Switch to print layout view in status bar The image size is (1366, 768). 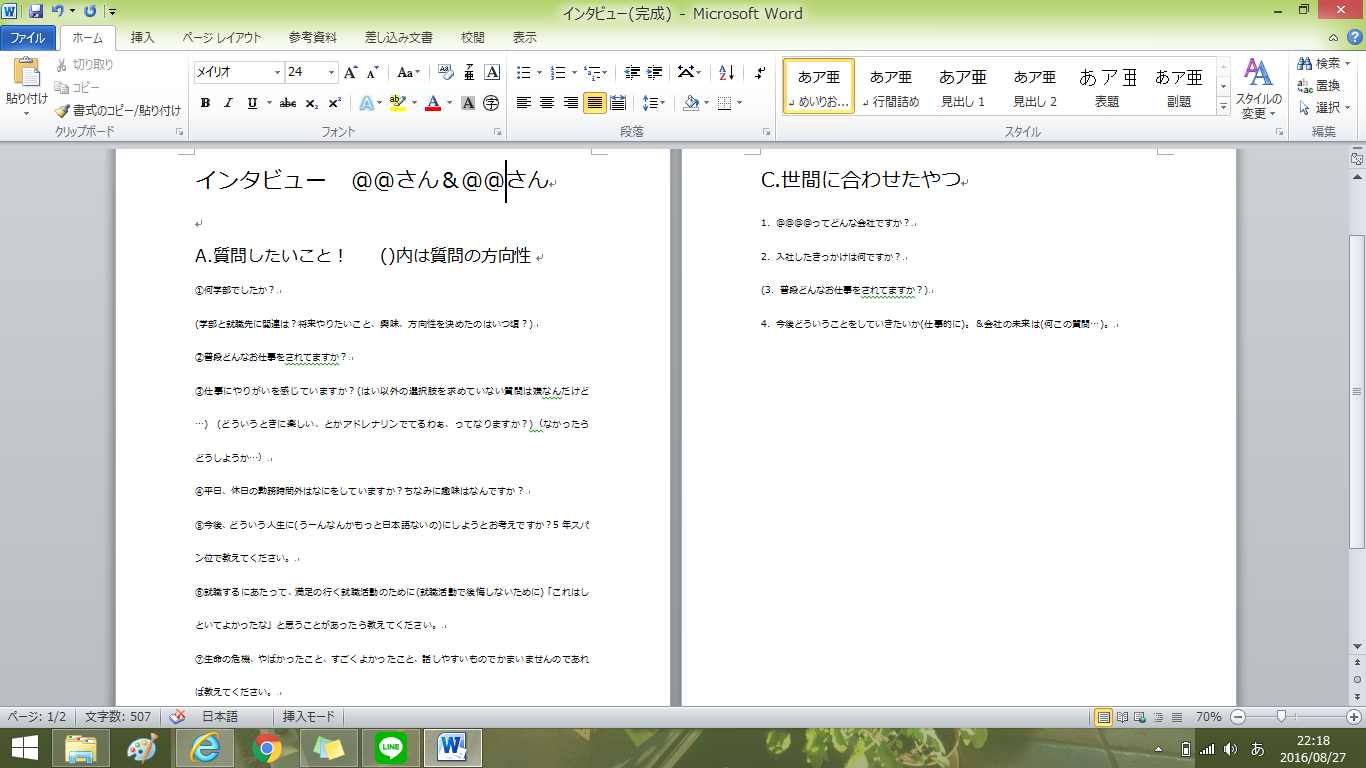point(1104,717)
